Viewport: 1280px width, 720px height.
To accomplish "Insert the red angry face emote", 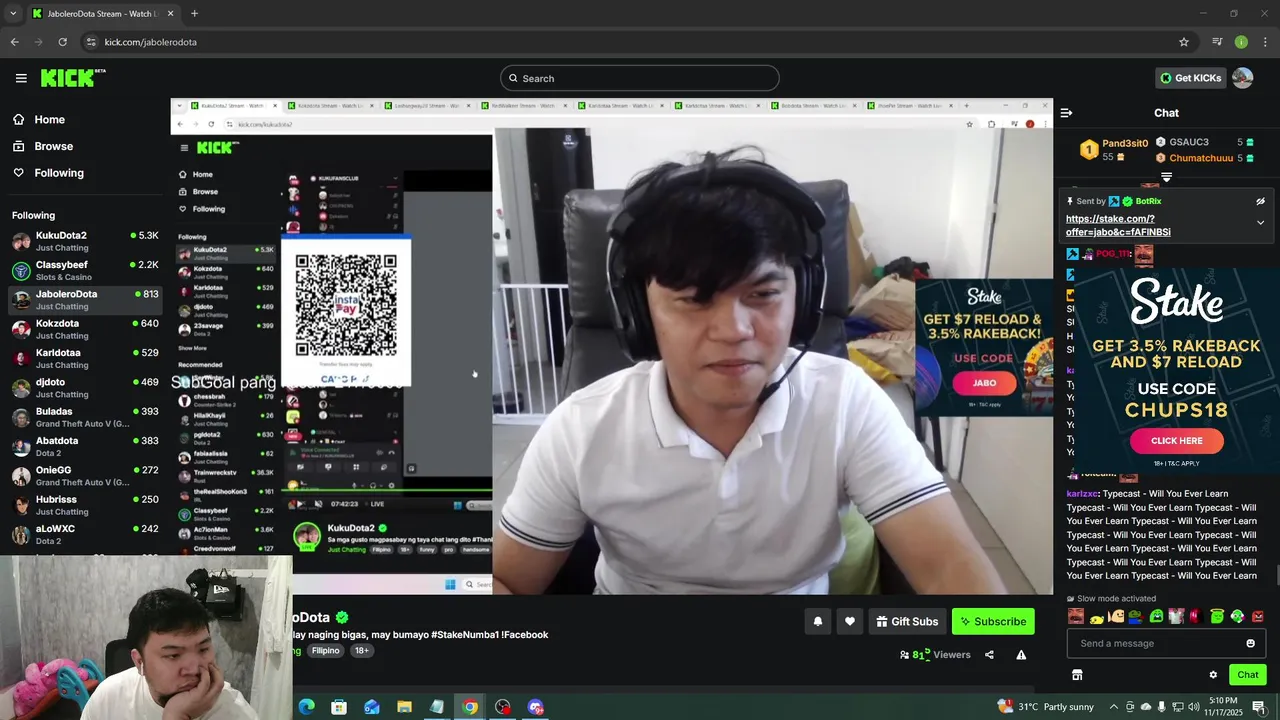I will pos(1258,616).
